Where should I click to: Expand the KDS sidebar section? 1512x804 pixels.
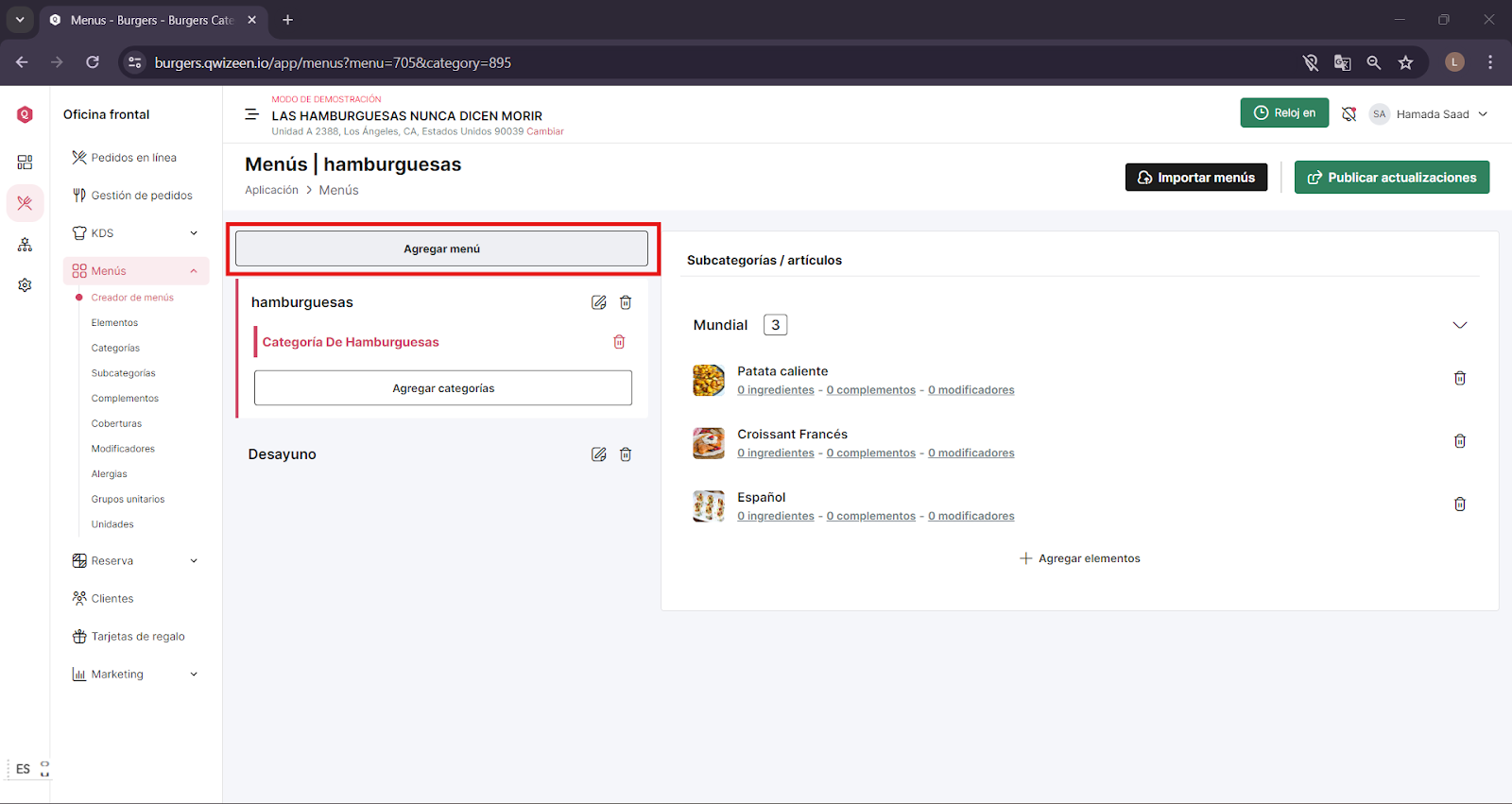194,233
